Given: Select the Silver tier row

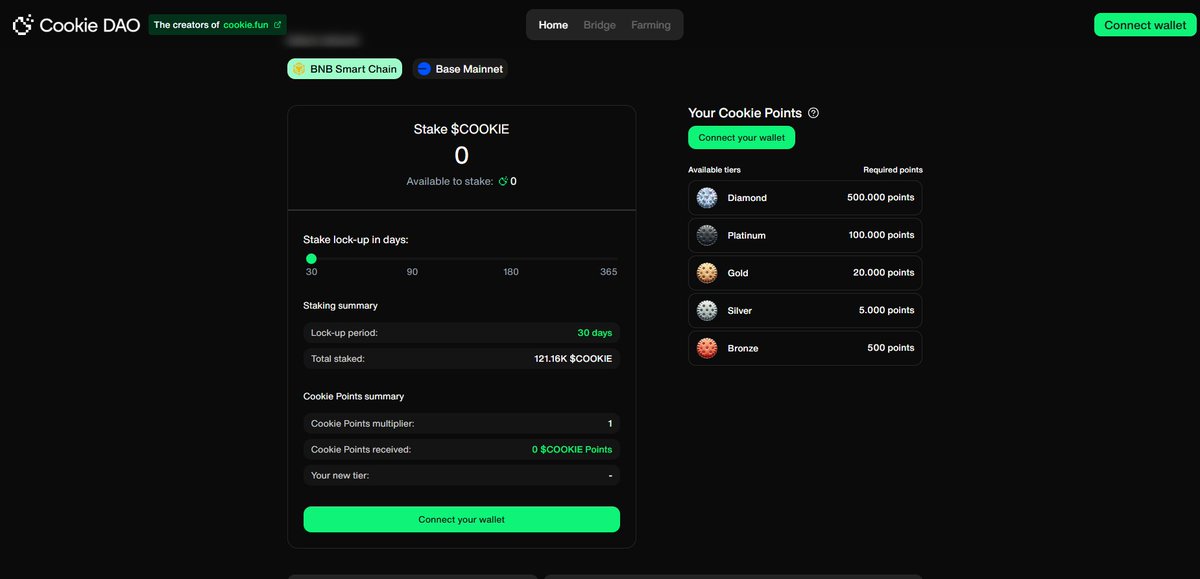Looking at the screenshot, I should point(805,310).
